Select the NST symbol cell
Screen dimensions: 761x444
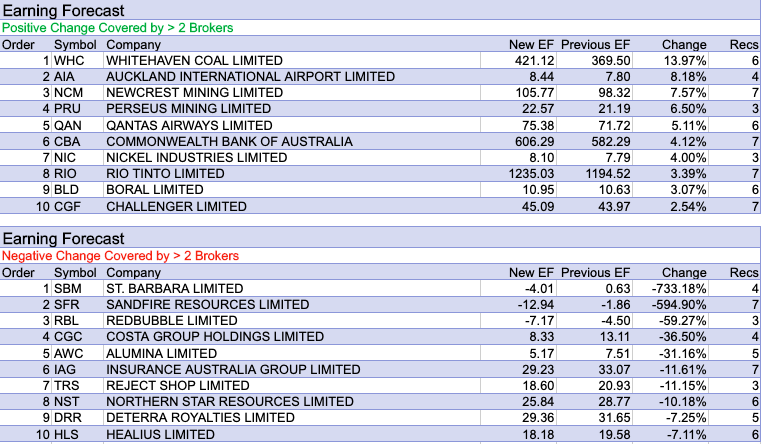(x=66, y=402)
